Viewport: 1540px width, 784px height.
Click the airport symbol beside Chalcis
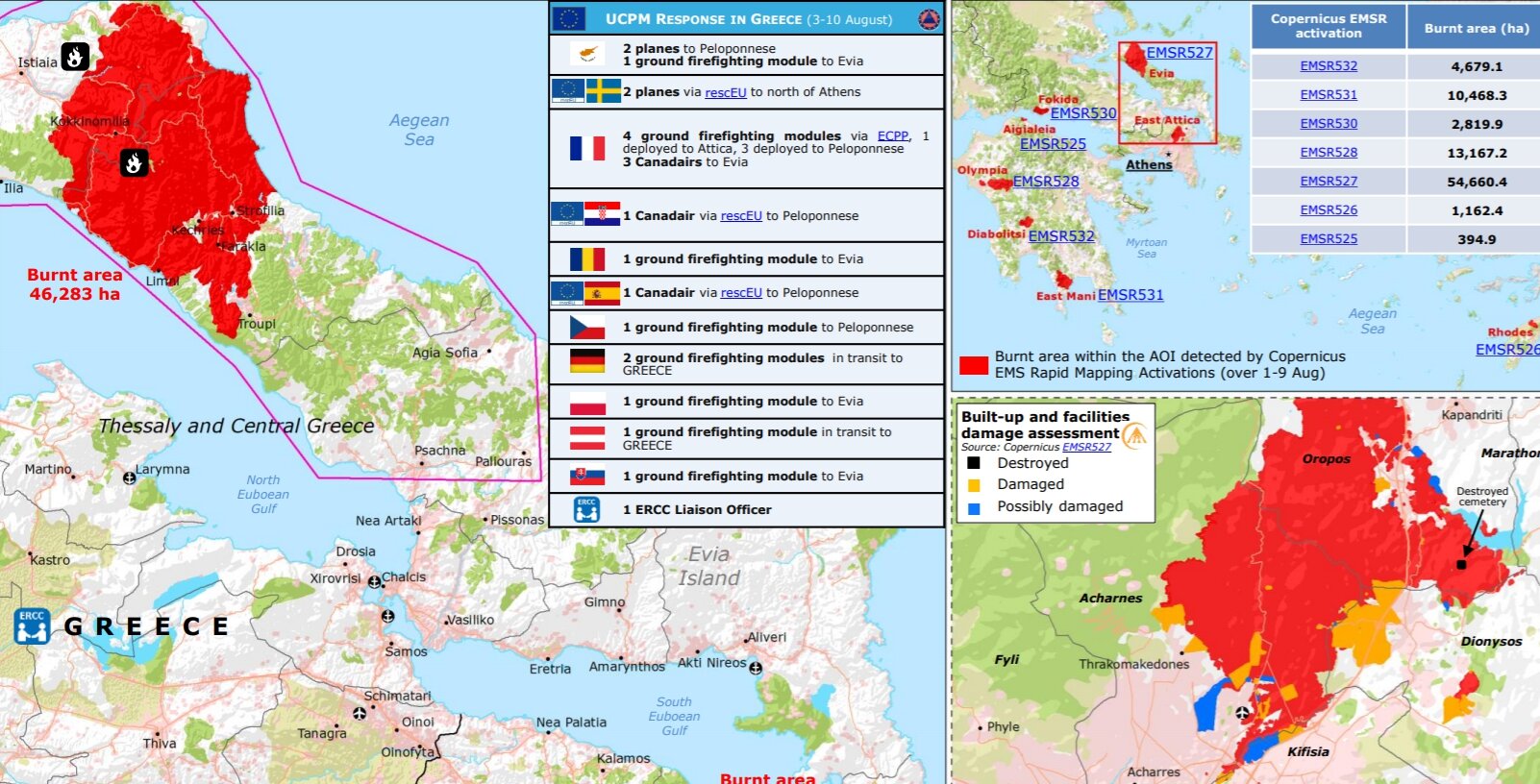point(374,582)
